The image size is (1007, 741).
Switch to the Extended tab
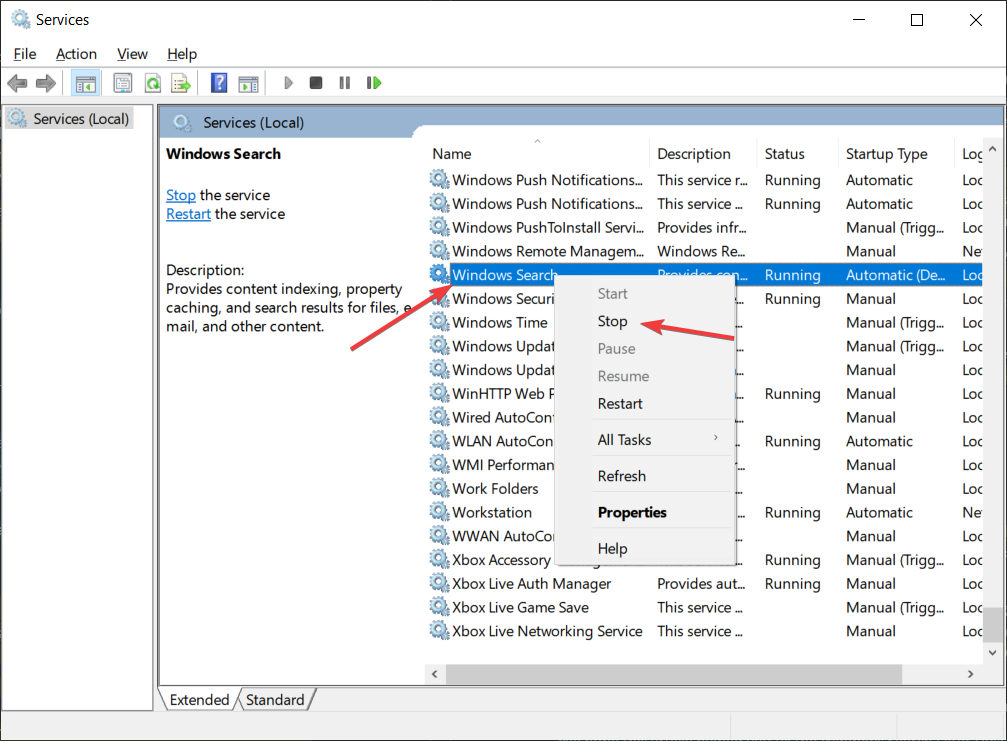pyautogui.click(x=199, y=699)
